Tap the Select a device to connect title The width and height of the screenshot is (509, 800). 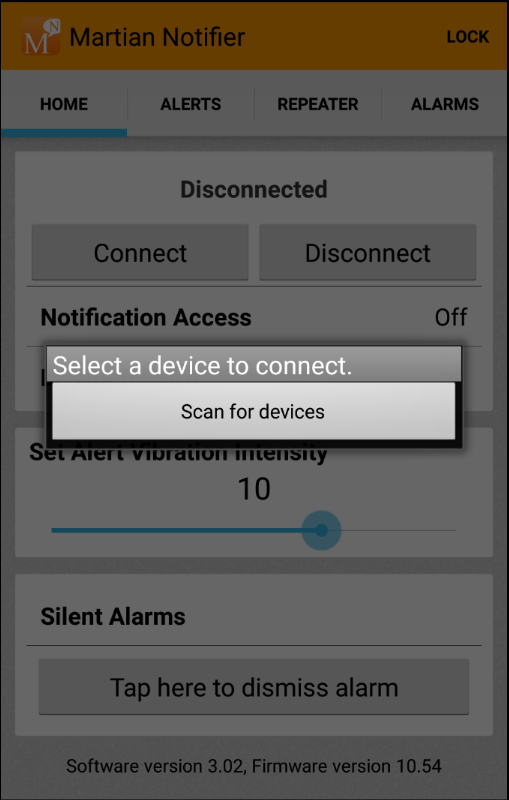pos(202,365)
